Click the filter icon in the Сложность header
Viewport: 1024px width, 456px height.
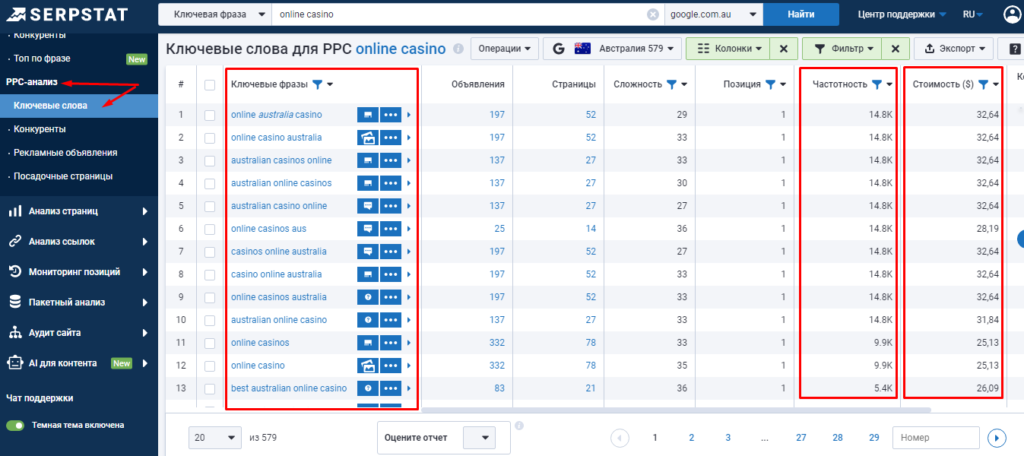click(671, 84)
